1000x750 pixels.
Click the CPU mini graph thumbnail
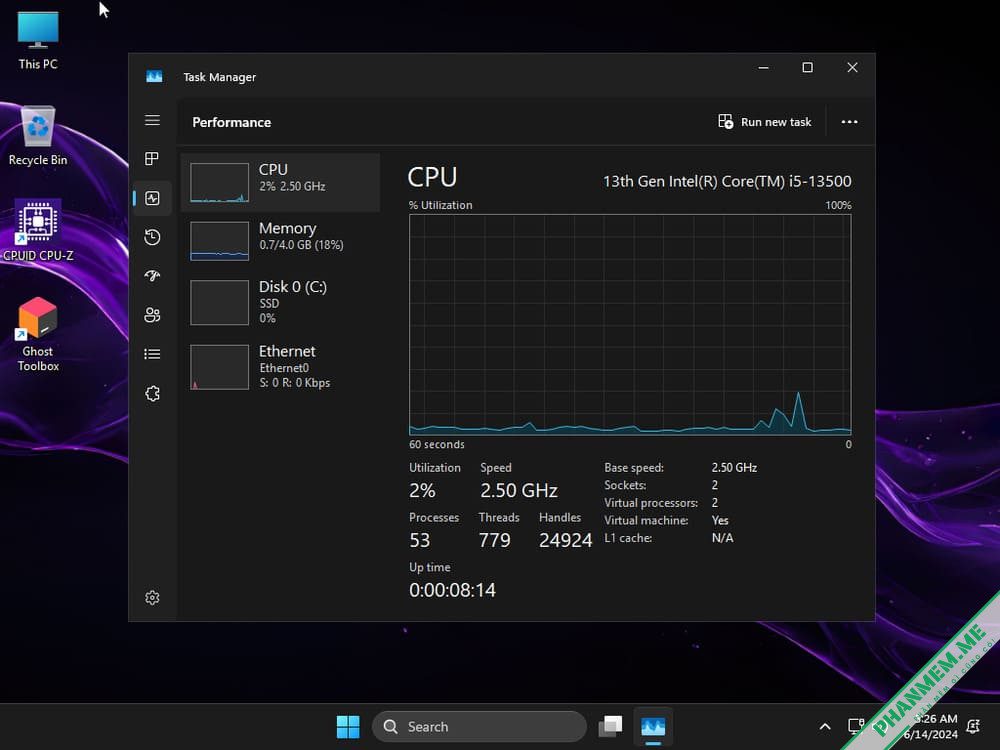(219, 183)
